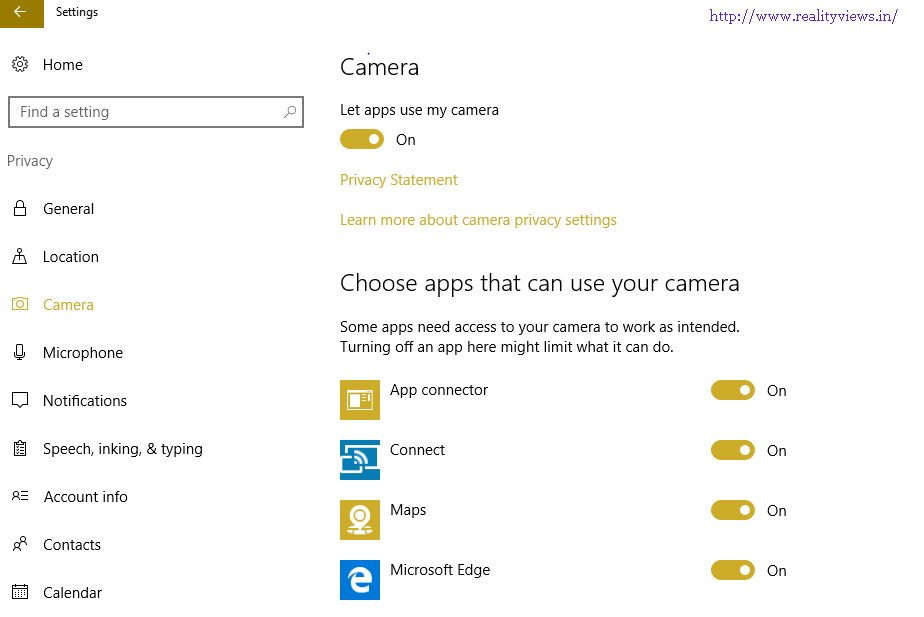Select Camera in the Privacy menu
This screenshot has width=924, height=617.
coord(68,304)
